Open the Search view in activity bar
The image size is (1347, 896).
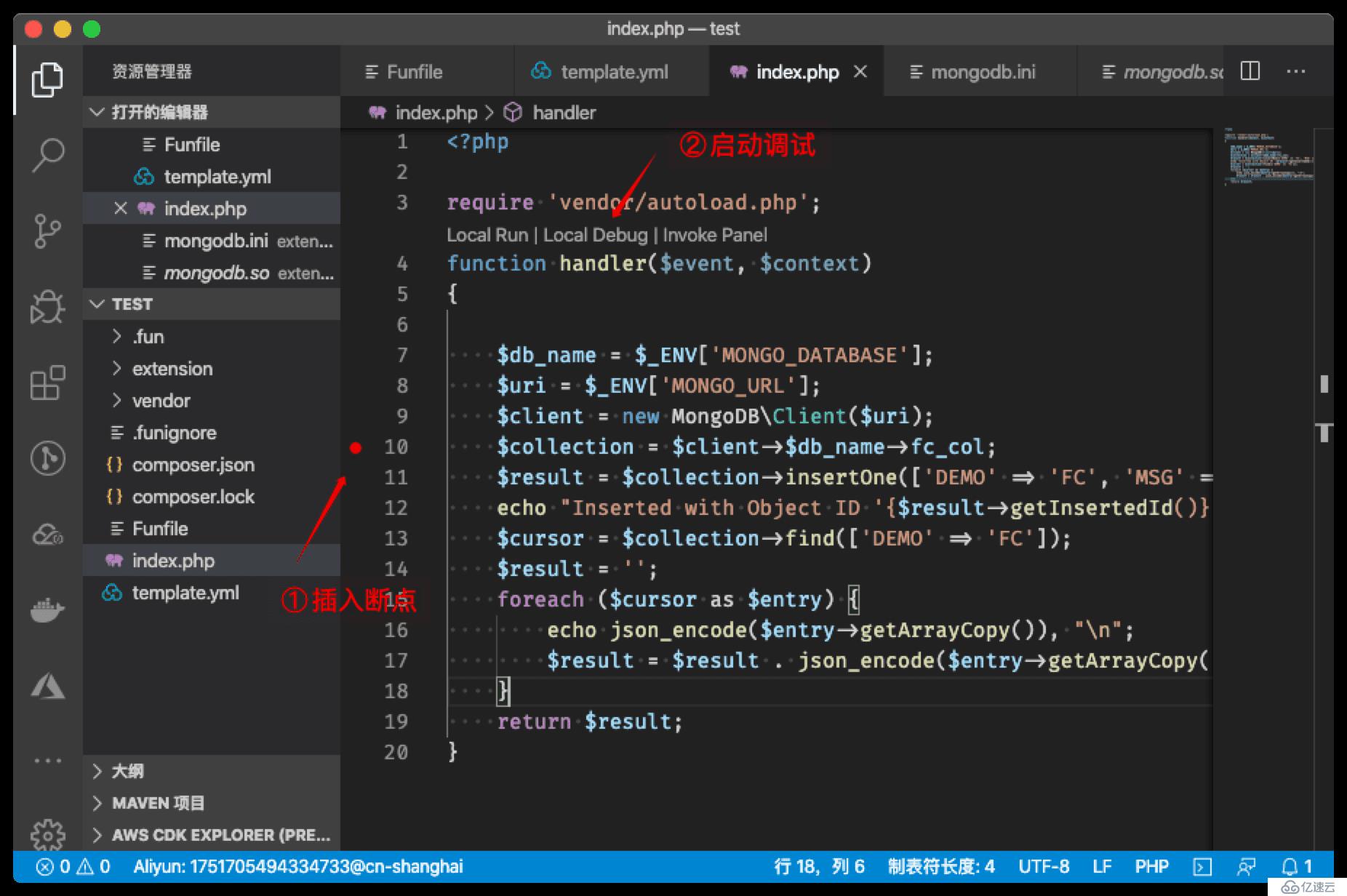pos(47,155)
